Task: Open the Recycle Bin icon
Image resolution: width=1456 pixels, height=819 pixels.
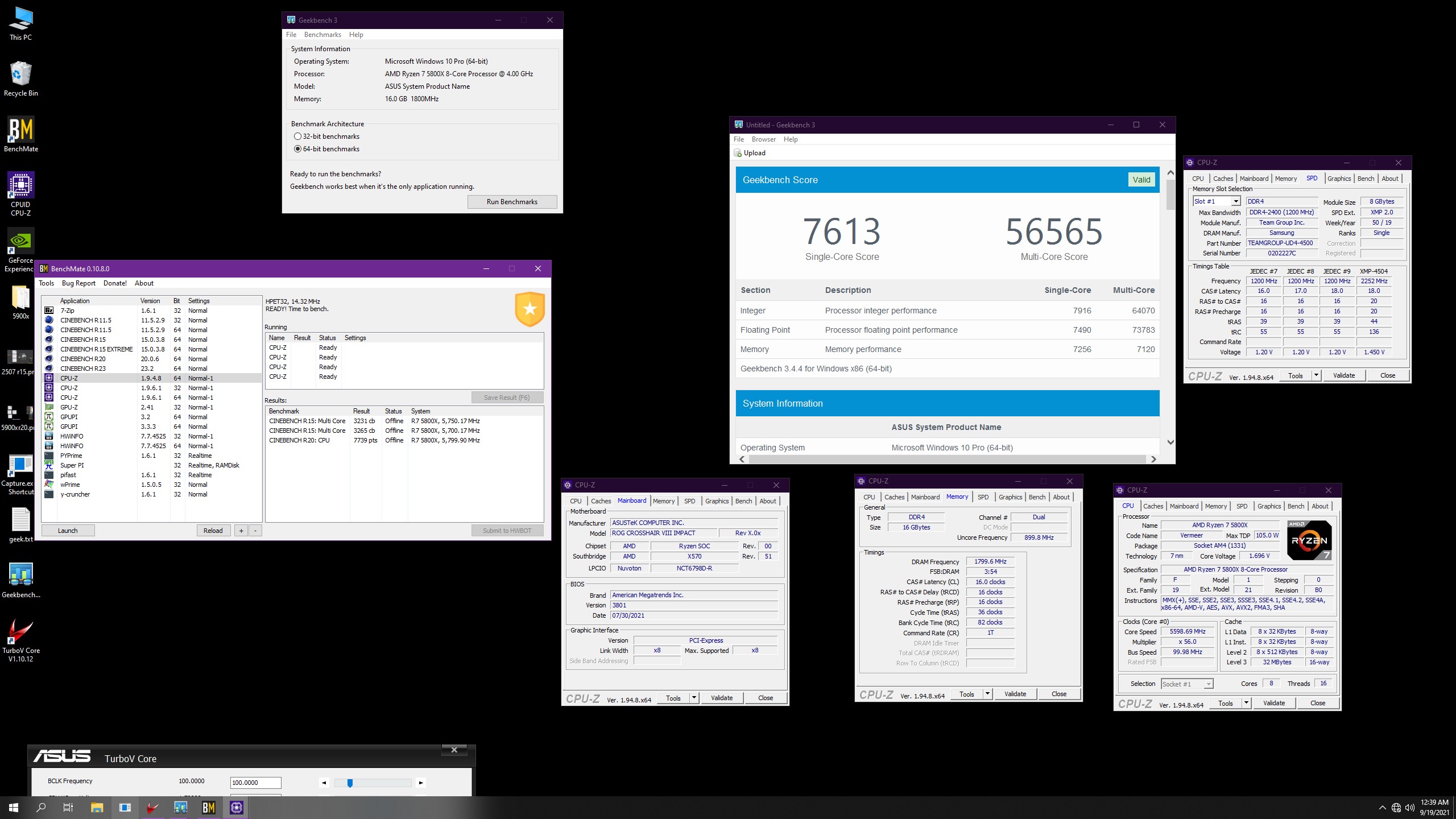Action: pyautogui.click(x=21, y=78)
